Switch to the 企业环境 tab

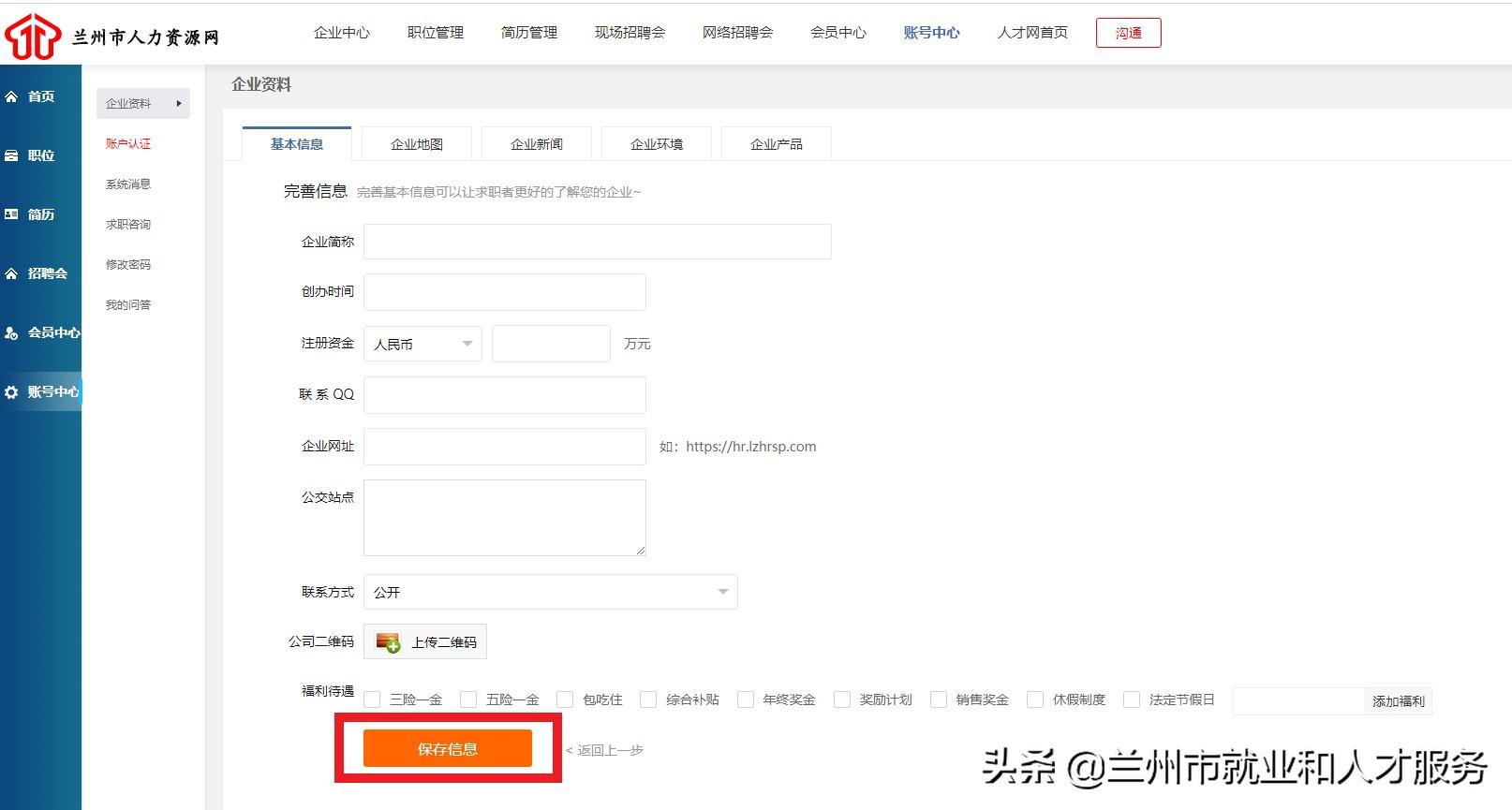tap(657, 144)
